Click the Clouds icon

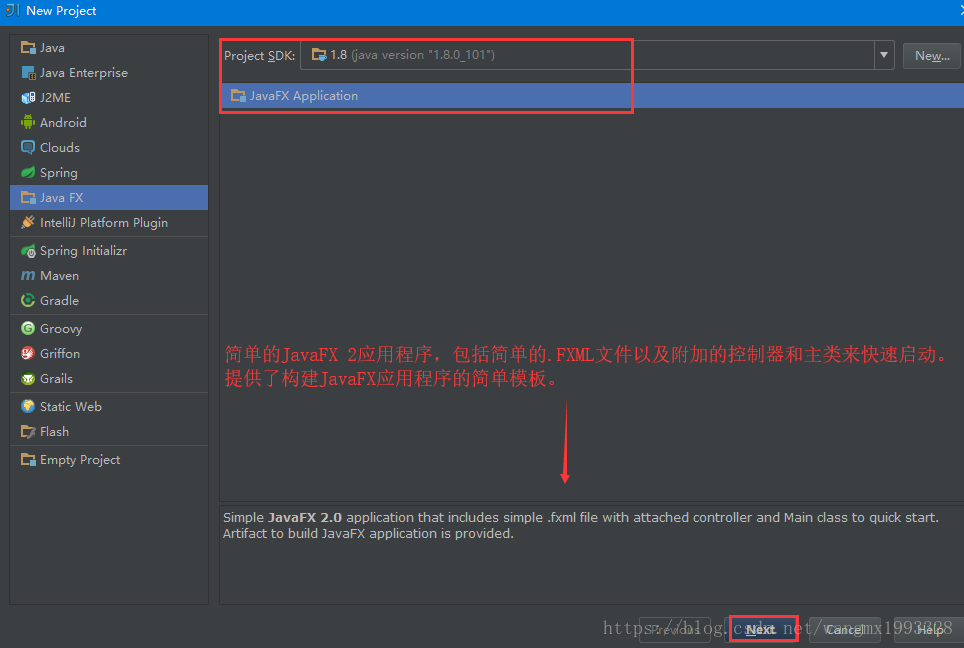click(28, 148)
